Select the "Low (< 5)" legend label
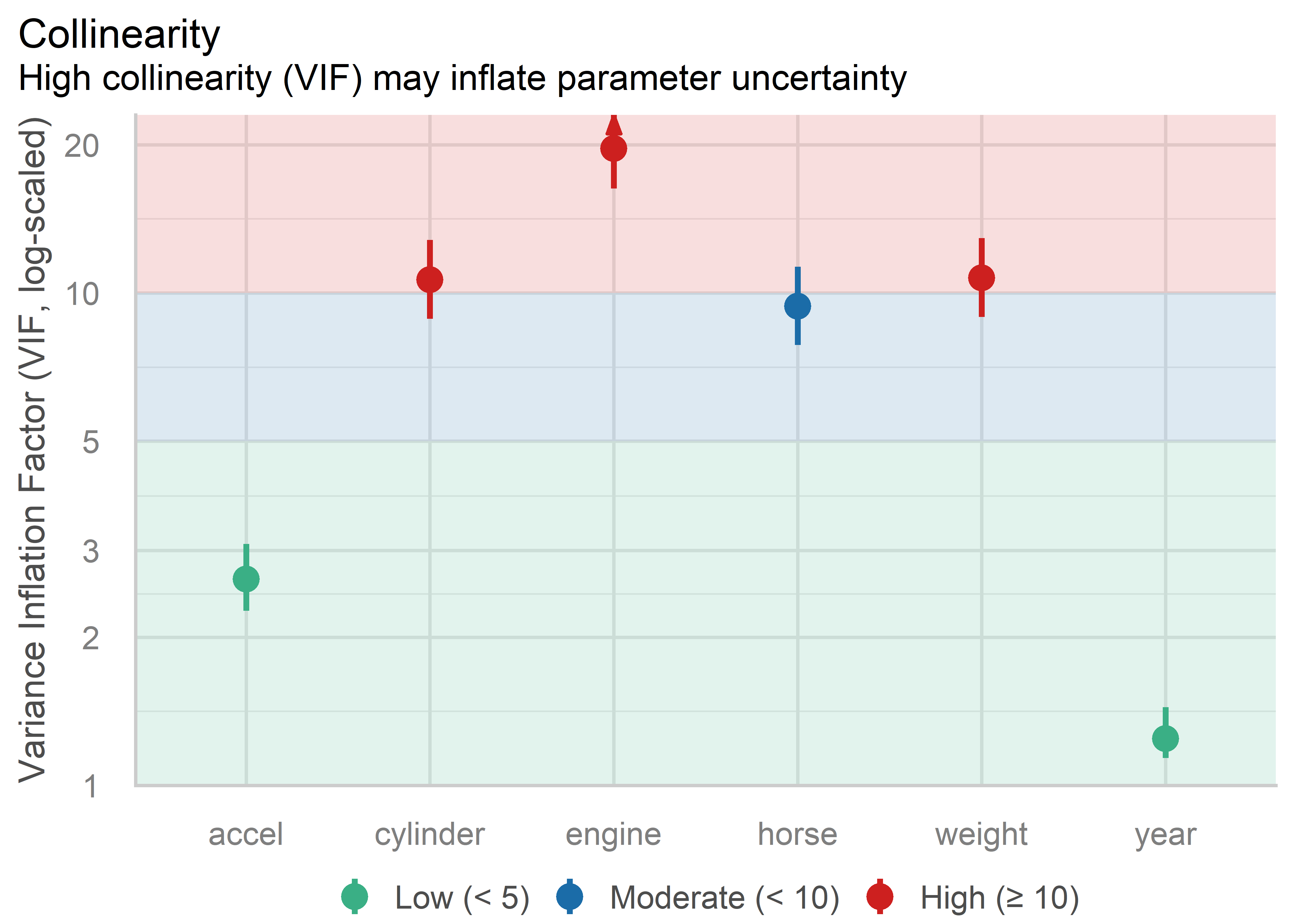This screenshot has width=1294, height=924. coord(462,898)
